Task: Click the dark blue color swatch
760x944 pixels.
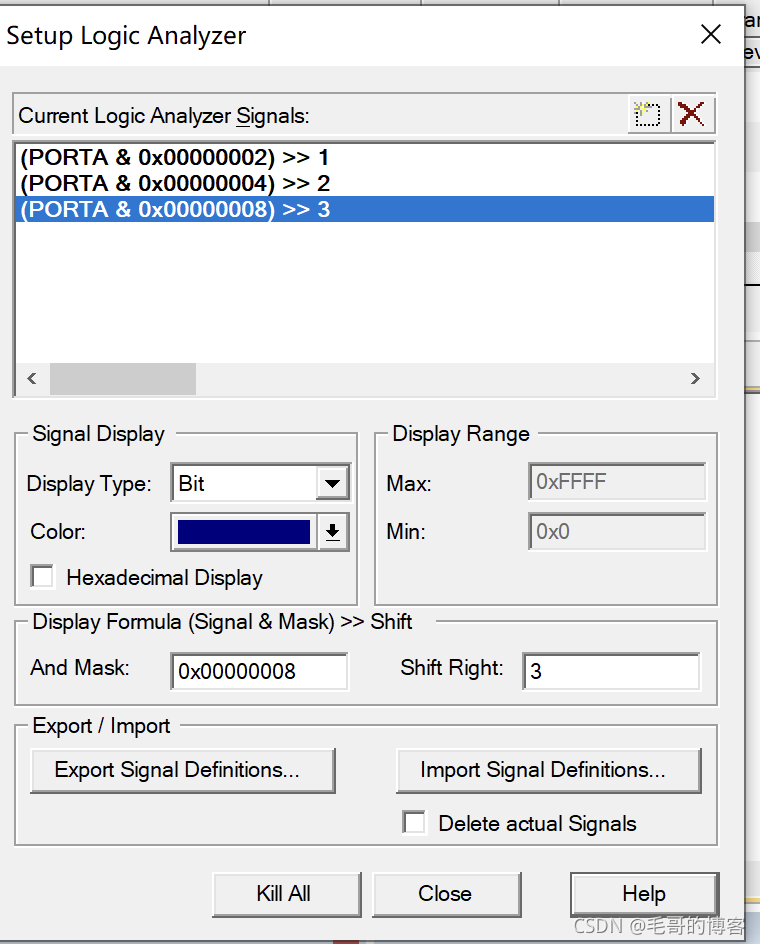Action: coord(244,532)
